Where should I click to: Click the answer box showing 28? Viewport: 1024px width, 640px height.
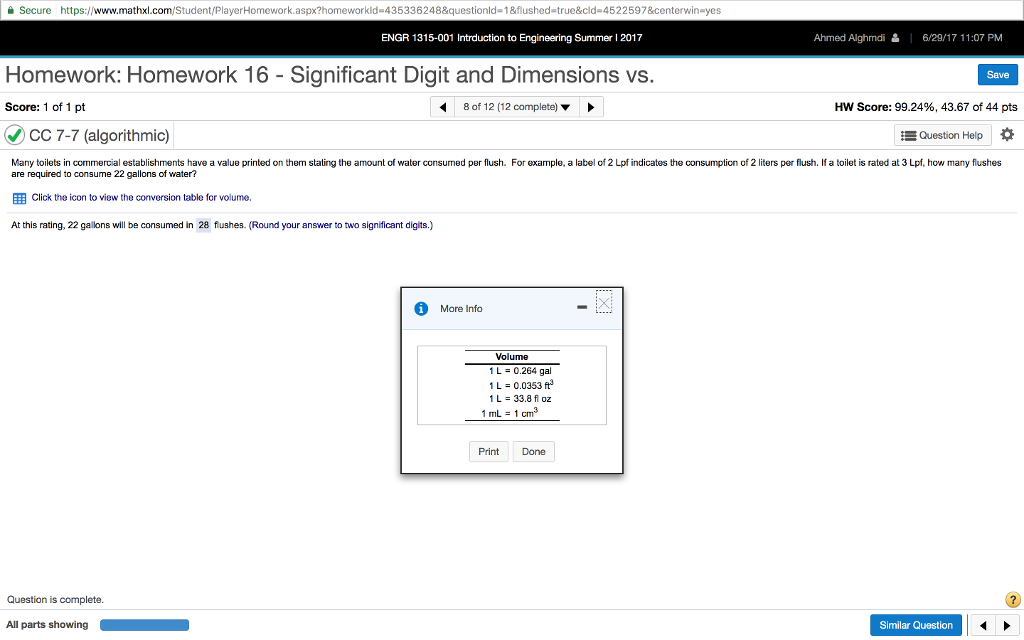tap(204, 225)
